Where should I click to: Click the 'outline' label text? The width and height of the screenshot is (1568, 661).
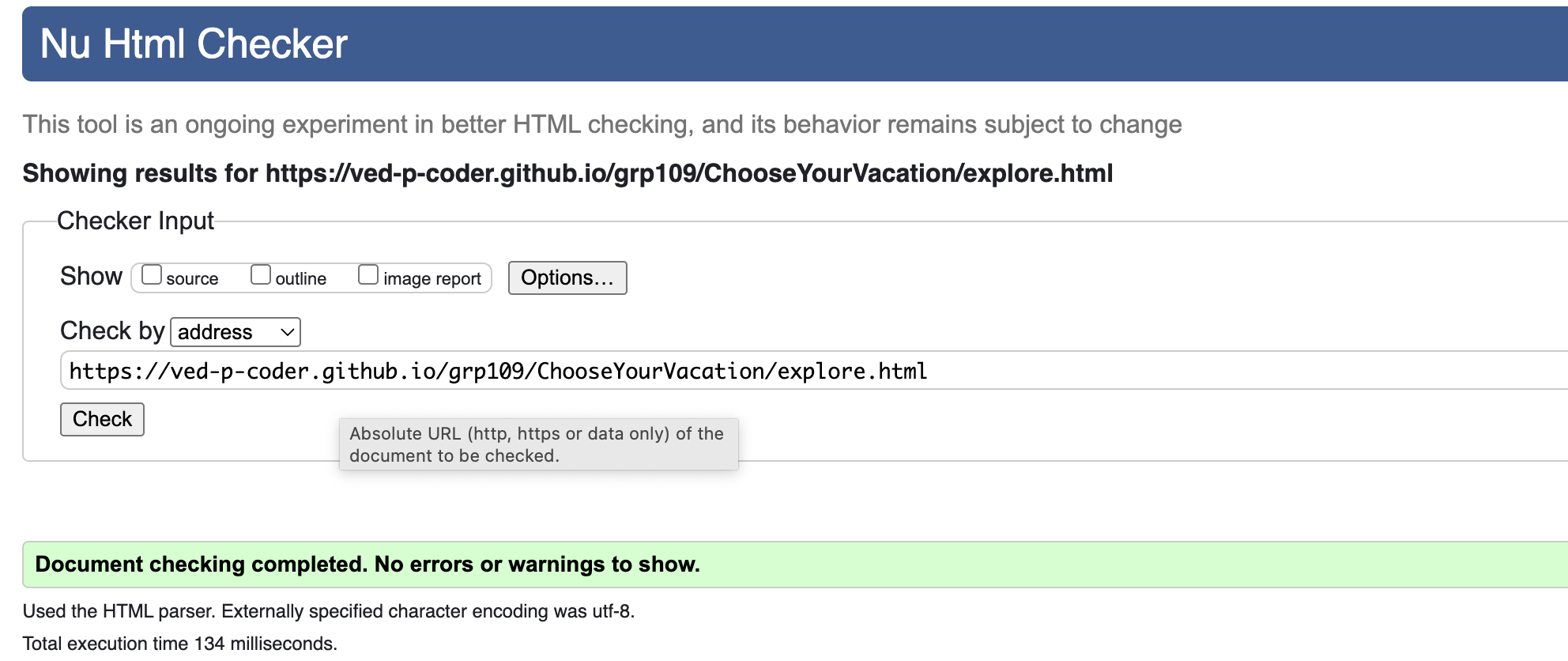coord(301,278)
